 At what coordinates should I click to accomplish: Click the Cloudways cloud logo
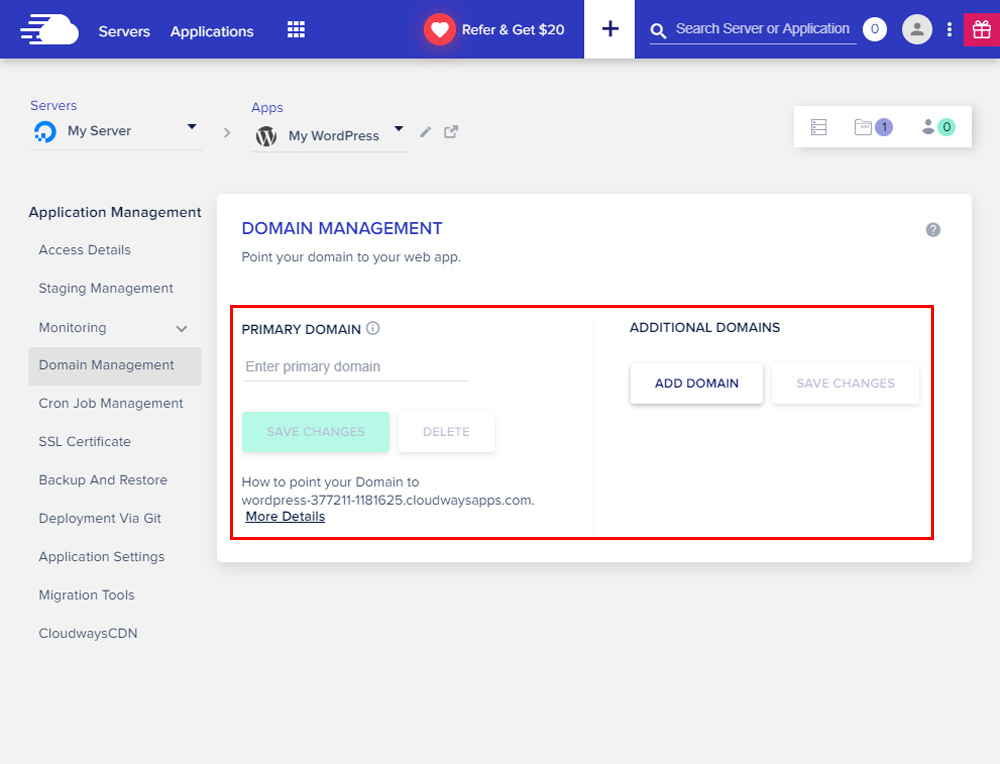point(49,30)
